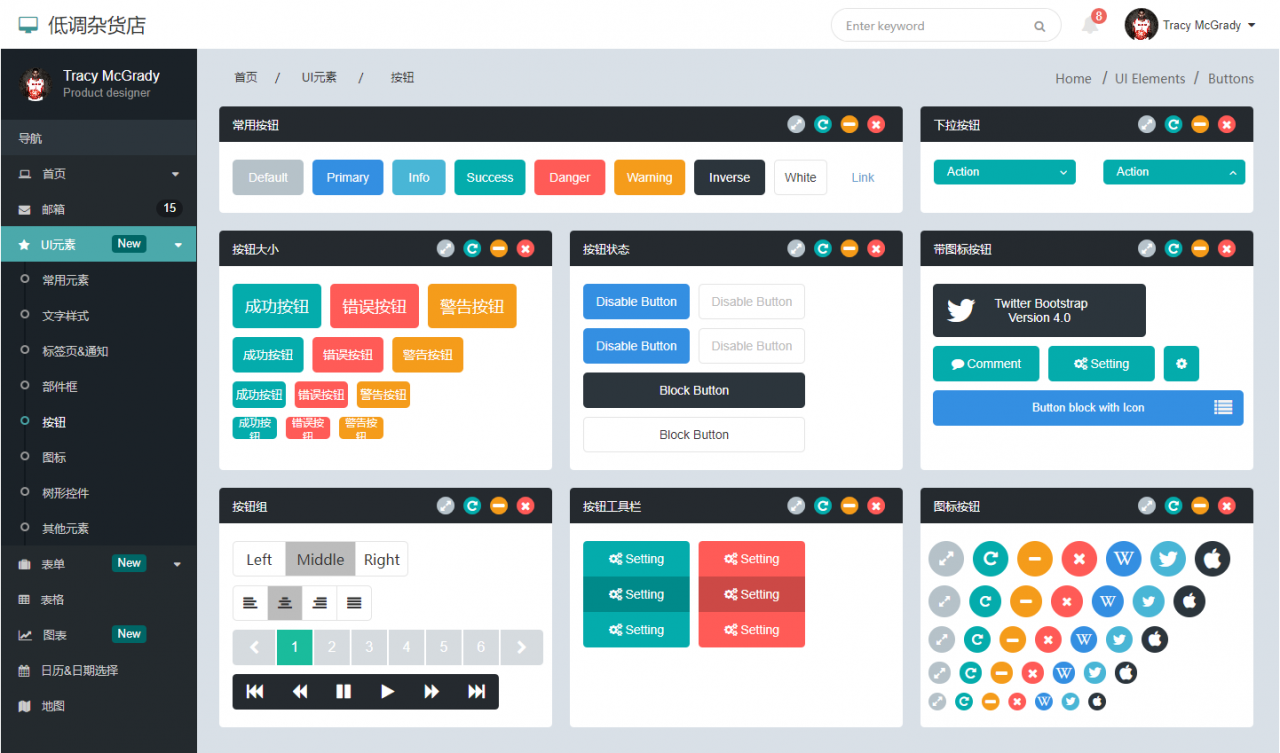Click the largest Apple icon button
The width and height of the screenshot is (1280, 753).
click(x=1212, y=558)
